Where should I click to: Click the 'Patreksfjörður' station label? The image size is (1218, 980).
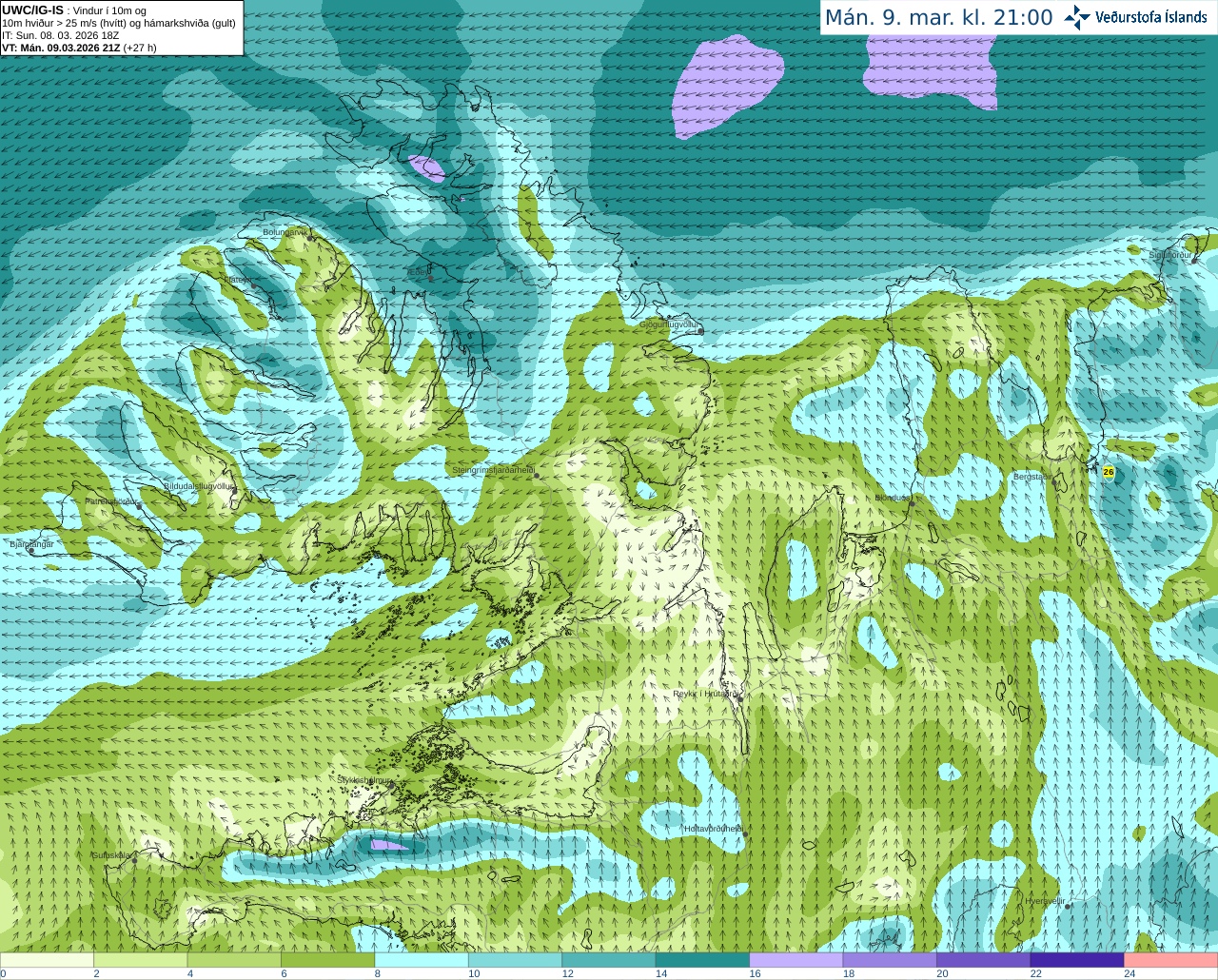click(x=111, y=500)
